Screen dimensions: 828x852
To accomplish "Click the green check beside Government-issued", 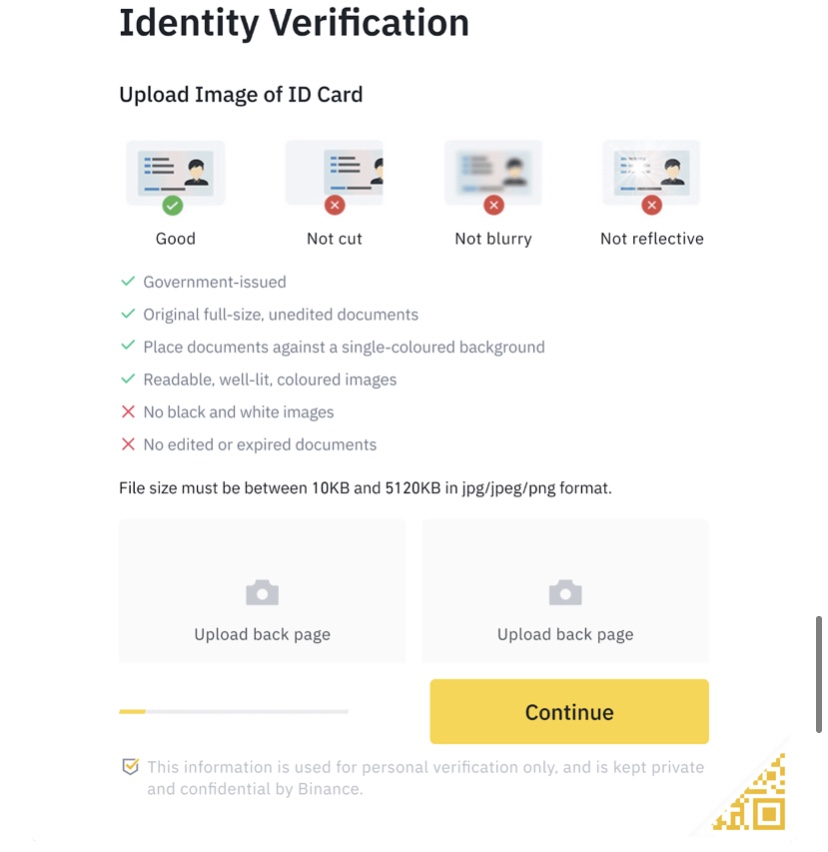I will (127, 282).
